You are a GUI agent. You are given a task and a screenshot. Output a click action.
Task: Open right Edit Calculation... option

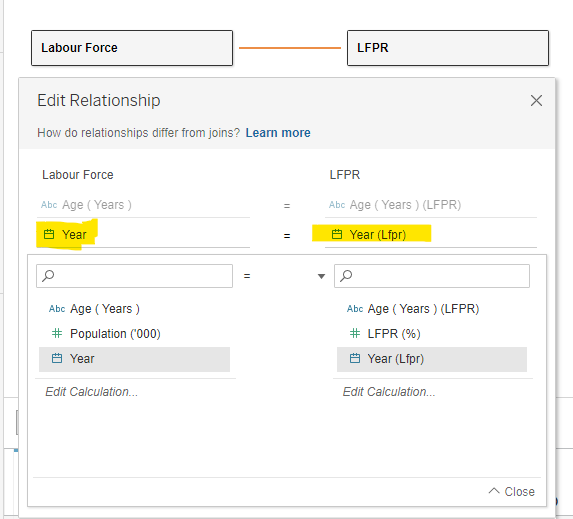(389, 392)
